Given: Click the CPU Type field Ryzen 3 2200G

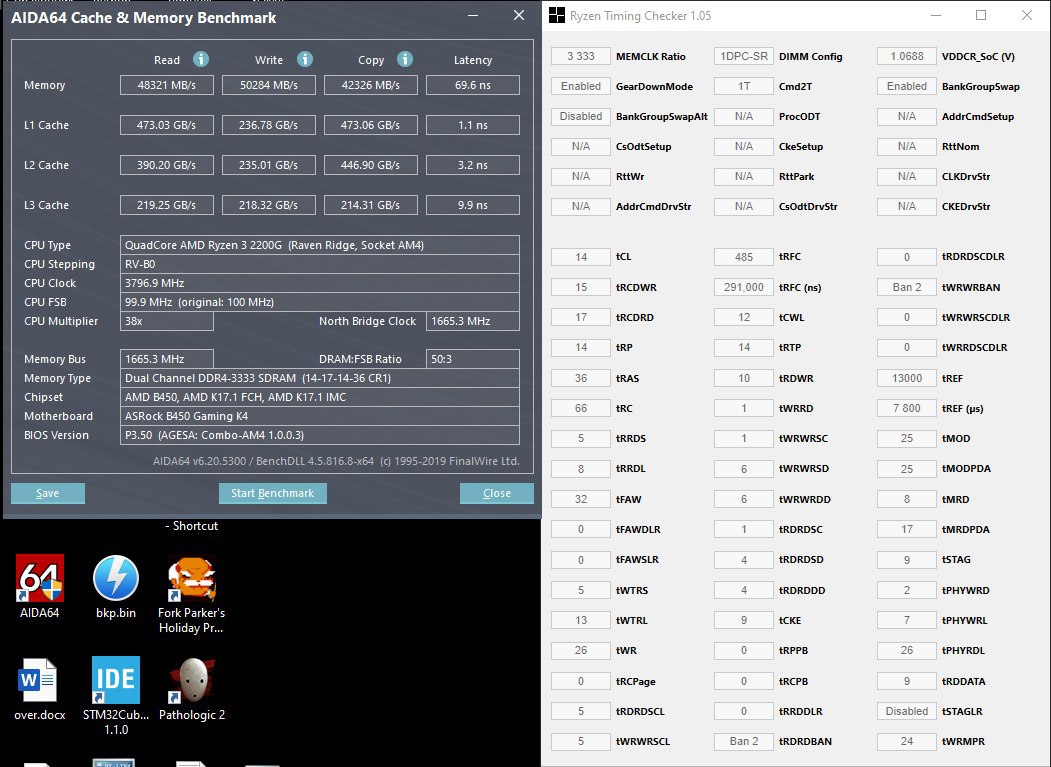Looking at the screenshot, I should pos(320,245).
